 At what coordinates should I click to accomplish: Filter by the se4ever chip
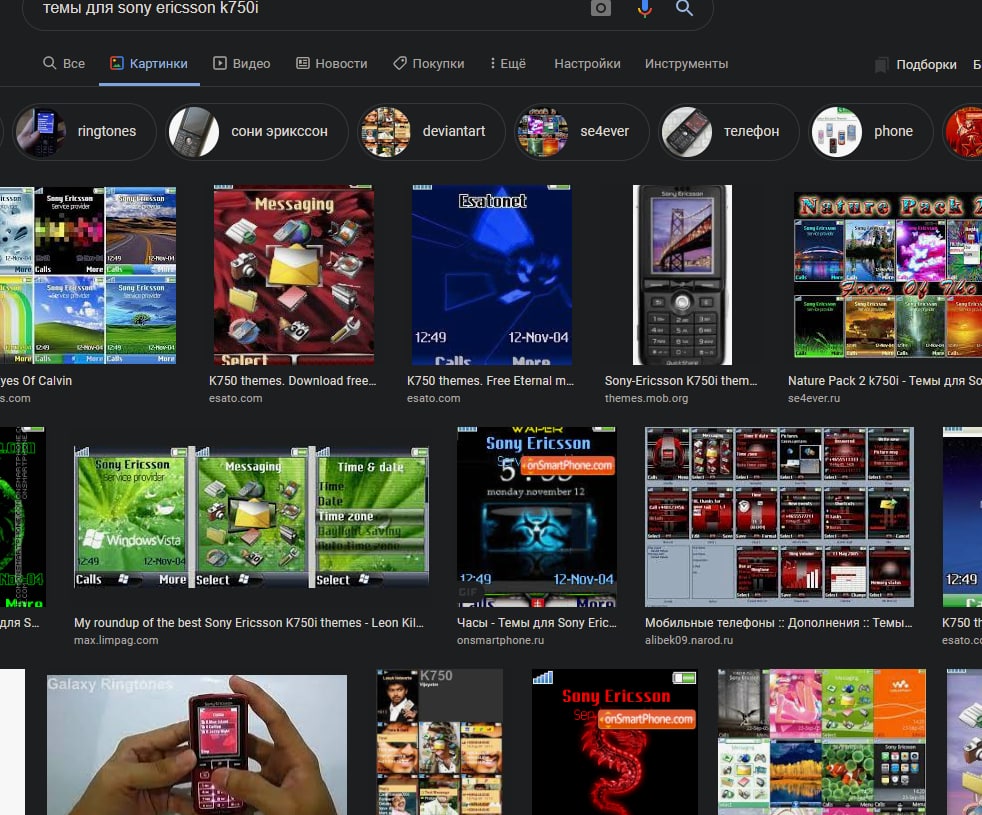click(582, 132)
